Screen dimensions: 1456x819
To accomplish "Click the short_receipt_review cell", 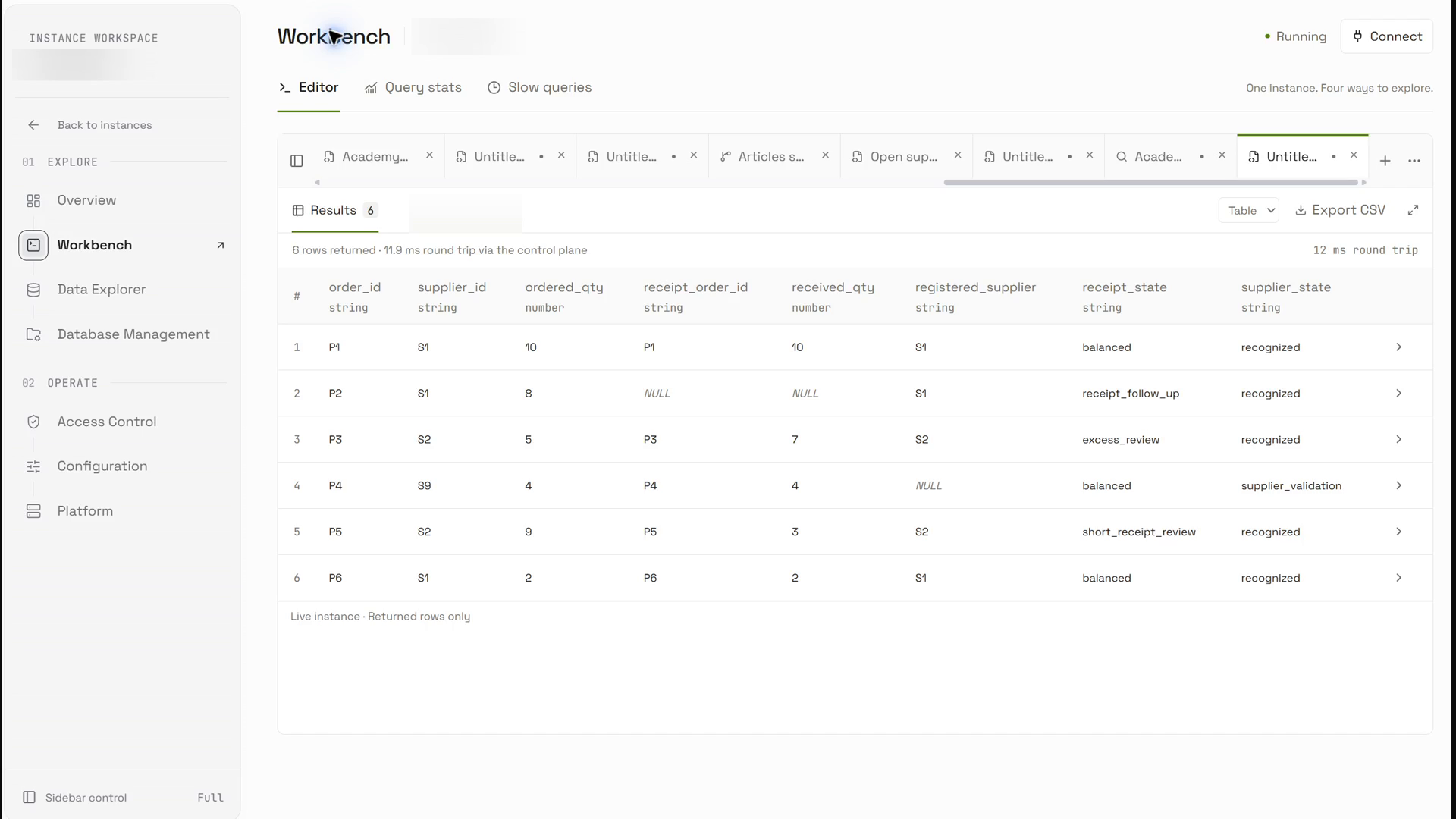I will coord(1138,532).
